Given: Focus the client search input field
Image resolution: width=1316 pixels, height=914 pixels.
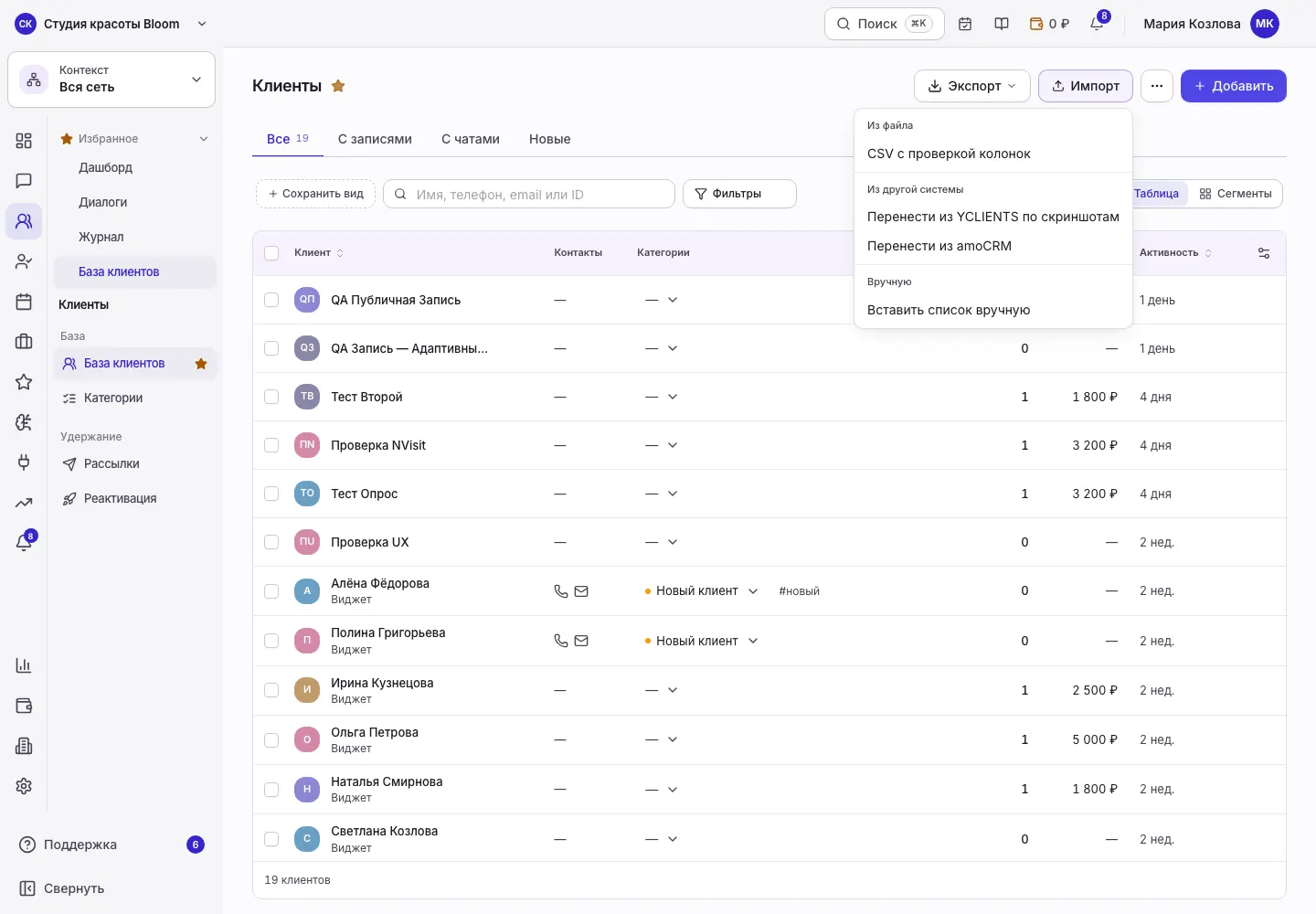Looking at the screenshot, I should click(529, 194).
